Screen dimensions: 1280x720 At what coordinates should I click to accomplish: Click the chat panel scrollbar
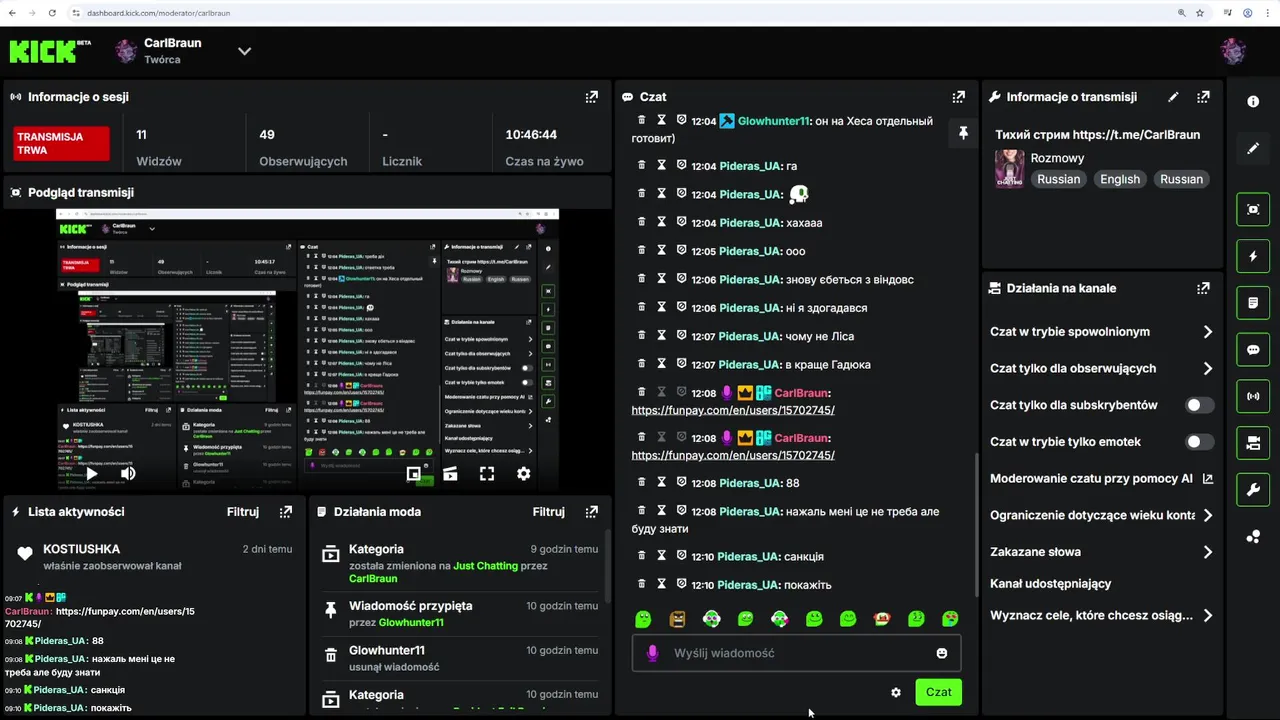coord(977,525)
